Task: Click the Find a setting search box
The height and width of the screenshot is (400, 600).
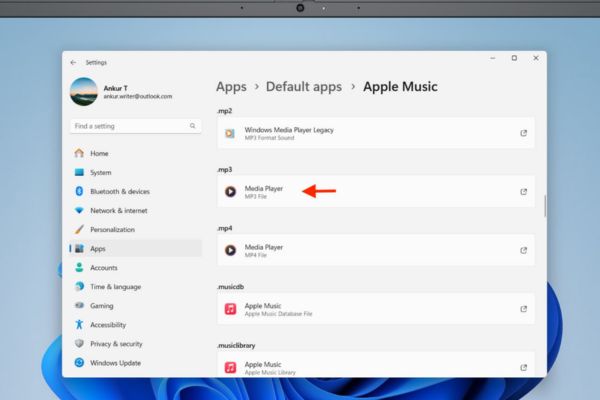Action: [x=128, y=127]
